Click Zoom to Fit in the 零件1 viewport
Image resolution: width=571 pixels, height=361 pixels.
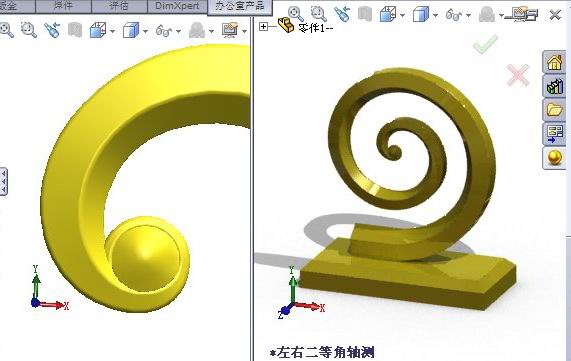tap(296, 14)
